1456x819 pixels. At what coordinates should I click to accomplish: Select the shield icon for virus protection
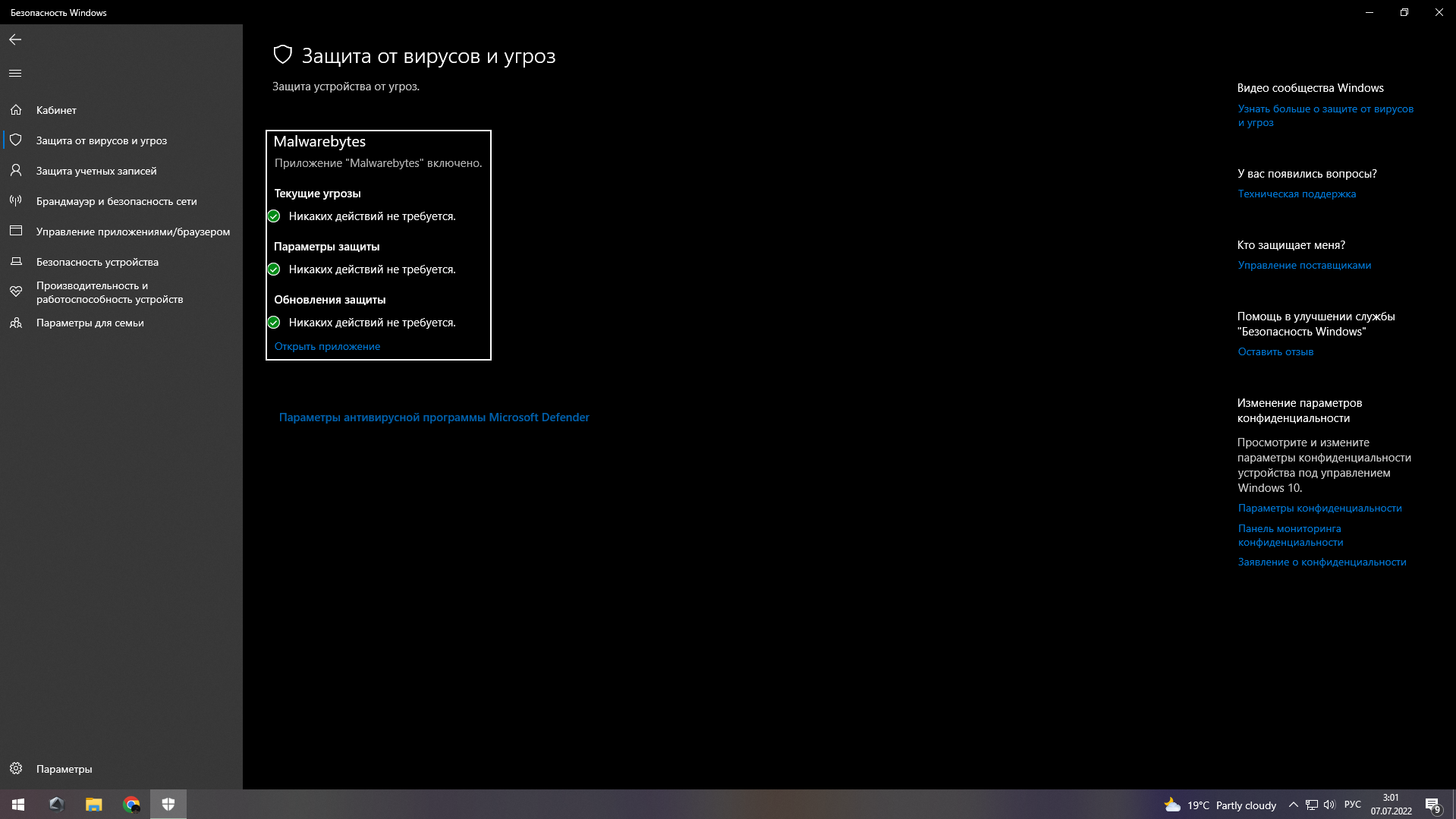(16, 140)
